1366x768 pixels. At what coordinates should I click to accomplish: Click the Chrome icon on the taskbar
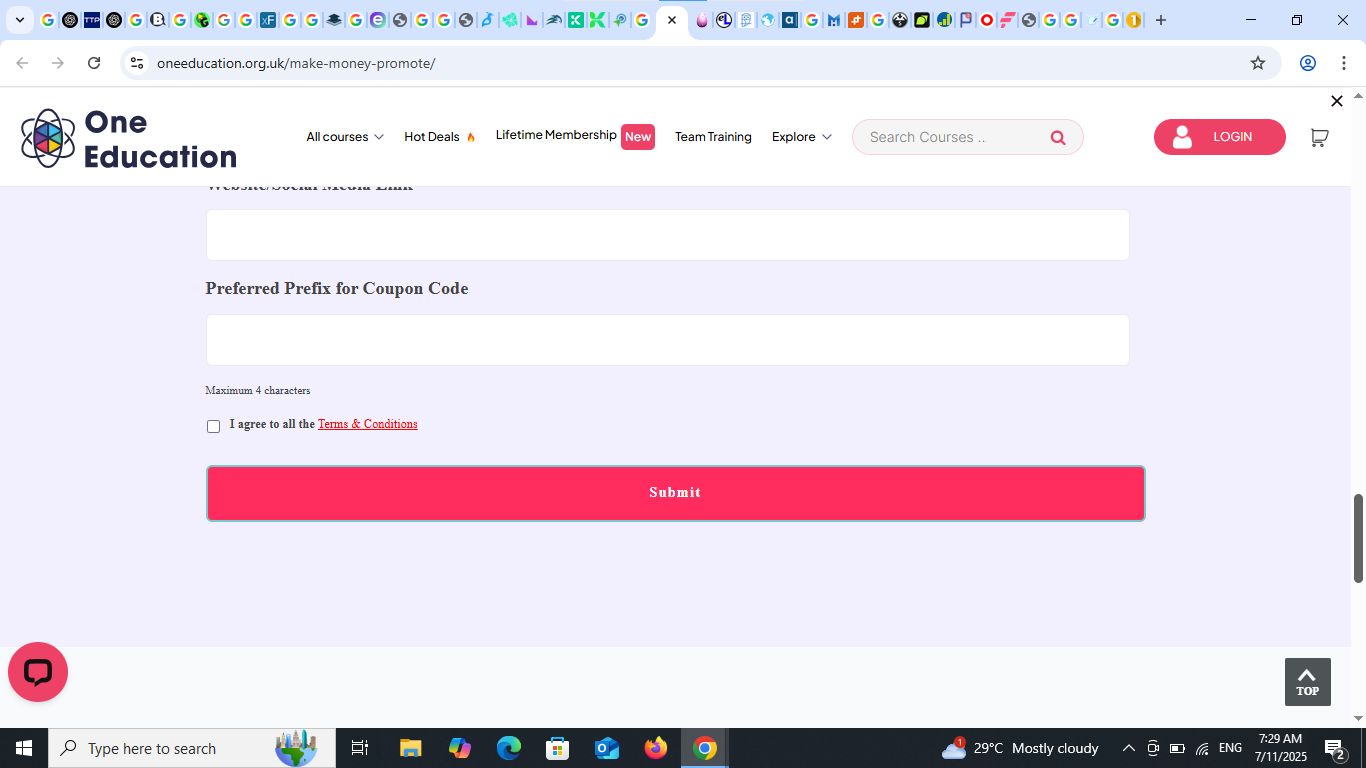705,748
